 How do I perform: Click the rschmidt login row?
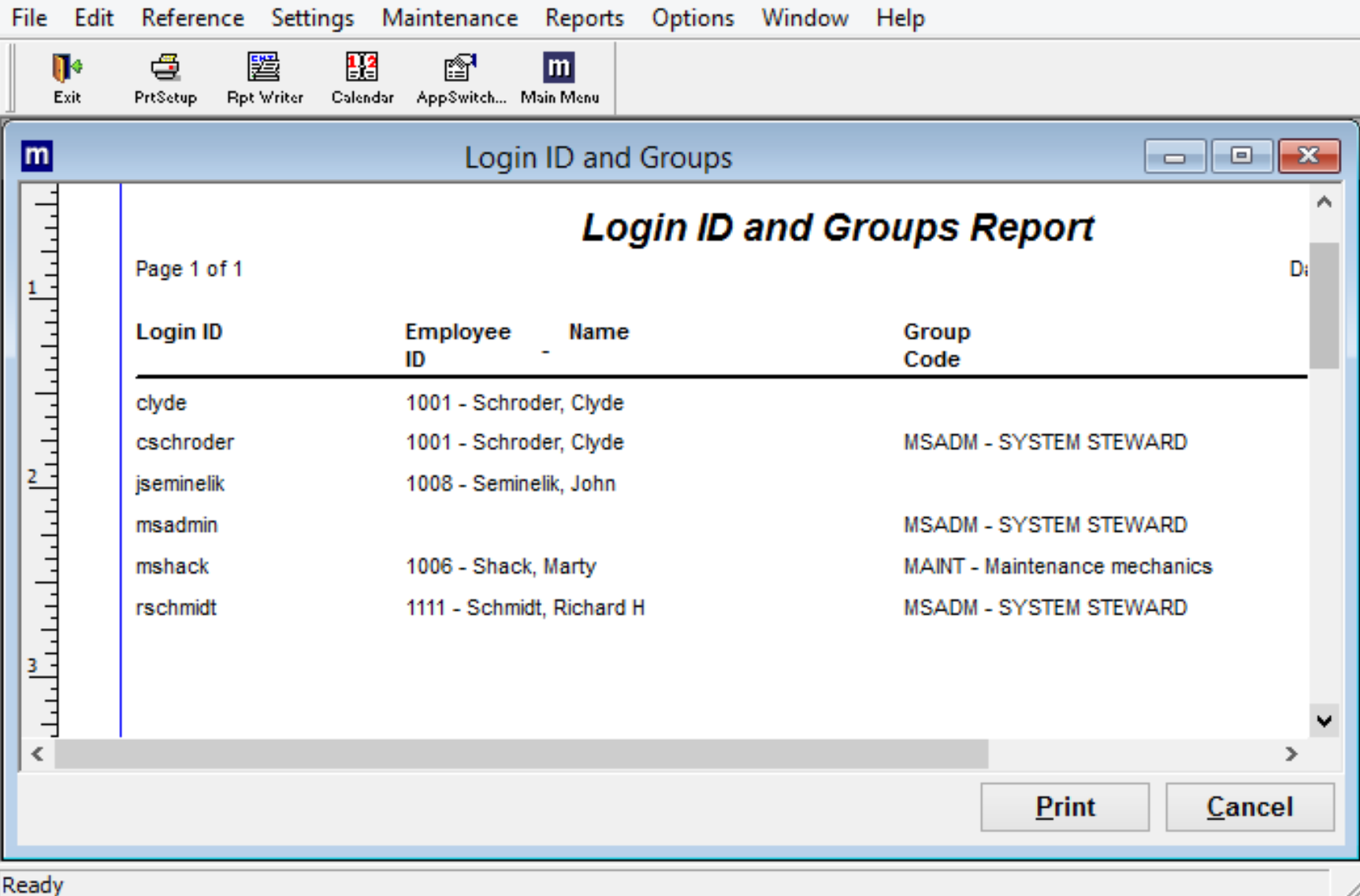tap(177, 608)
